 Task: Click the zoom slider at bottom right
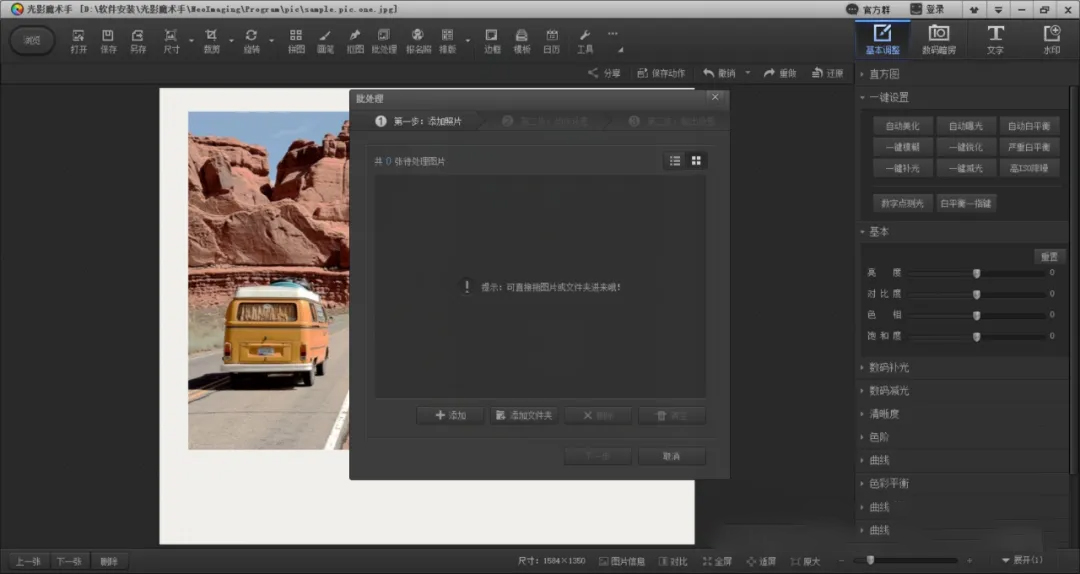(x=905, y=561)
